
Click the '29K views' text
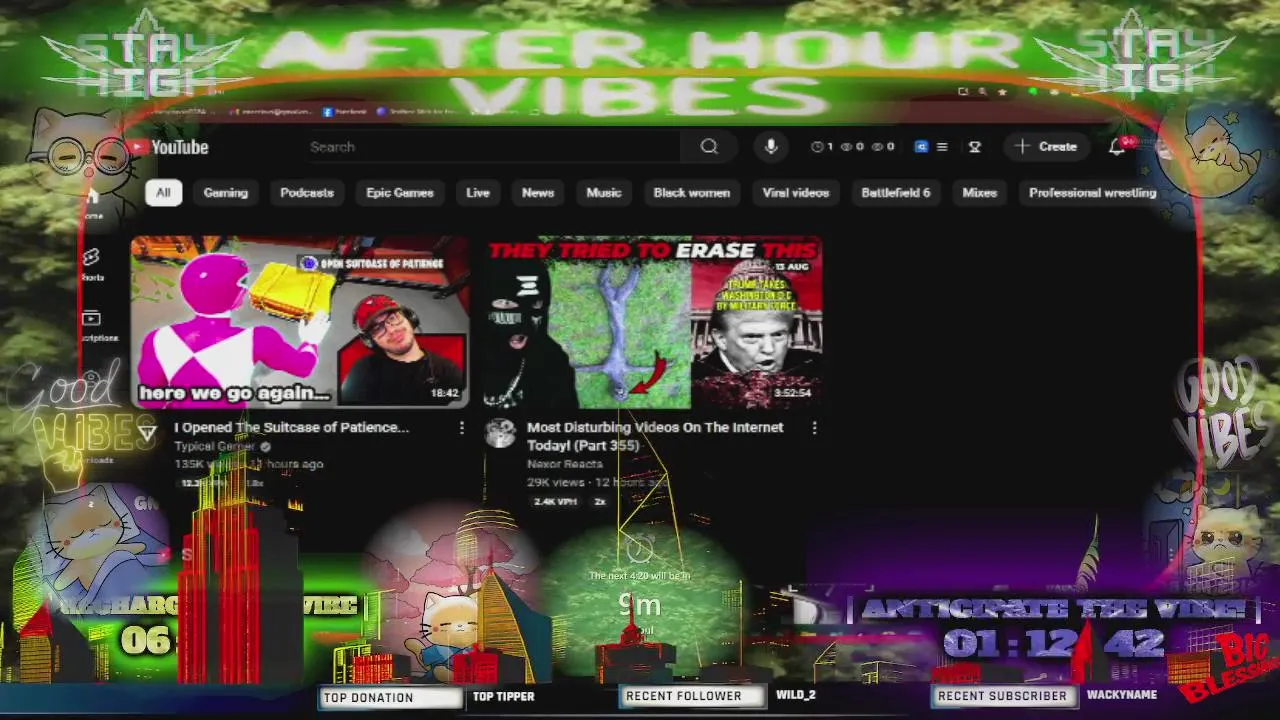tap(555, 482)
